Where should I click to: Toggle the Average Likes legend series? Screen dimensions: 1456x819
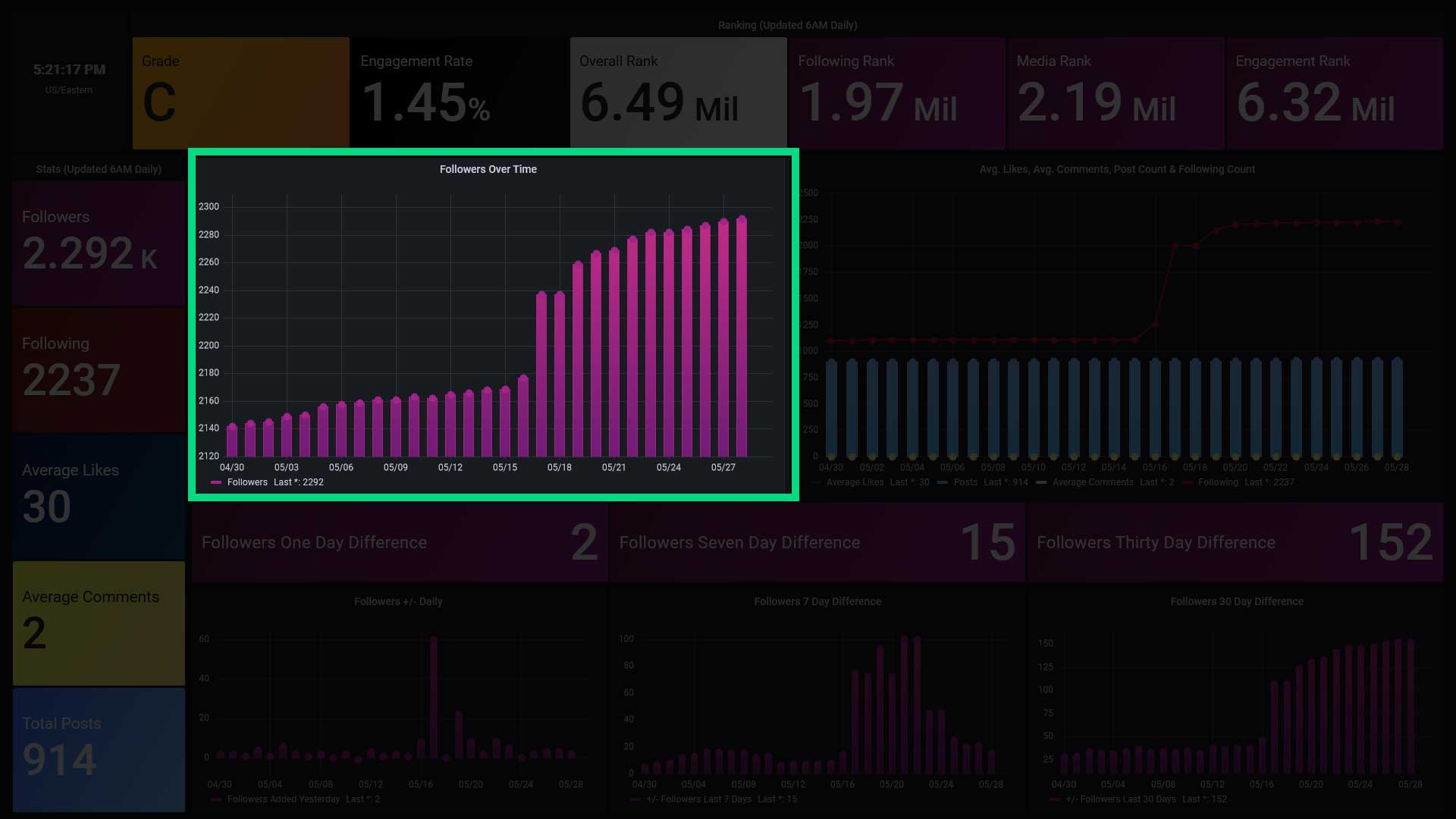pyautogui.click(x=855, y=482)
